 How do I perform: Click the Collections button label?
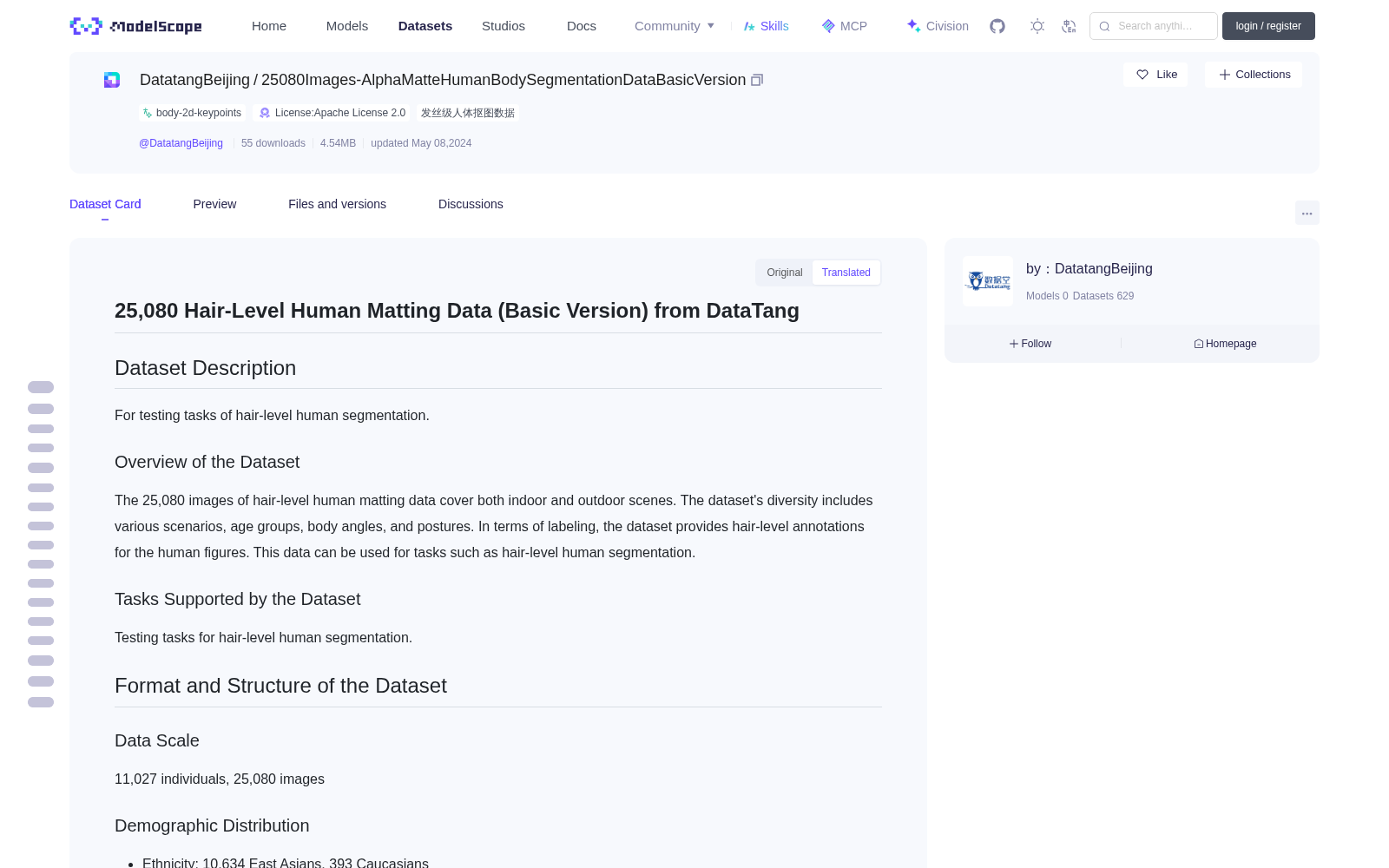[x=1263, y=75]
